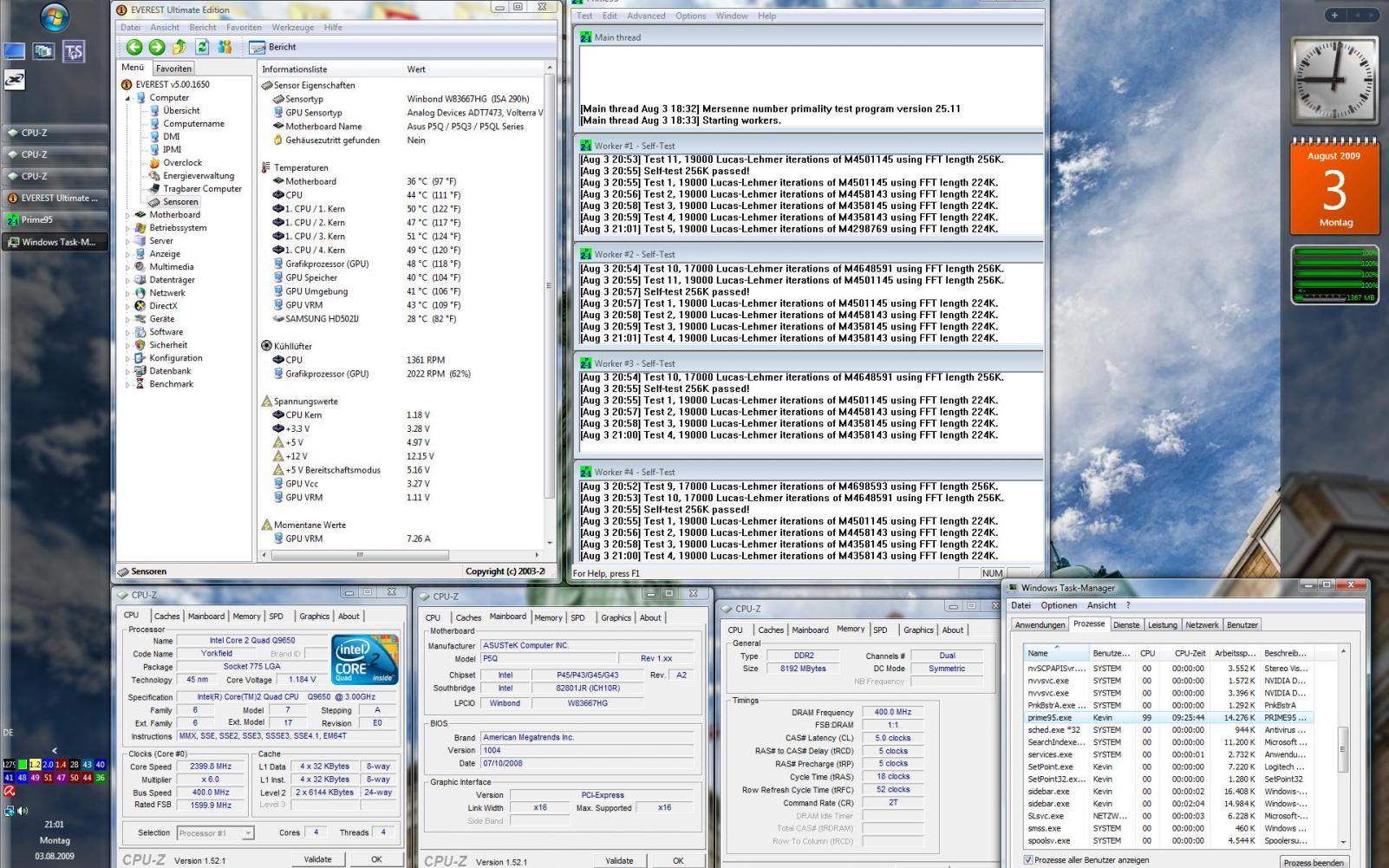Click the EVEREST title bar info icon
Image resolution: width=1389 pixels, height=868 pixels.
[123, 10]
